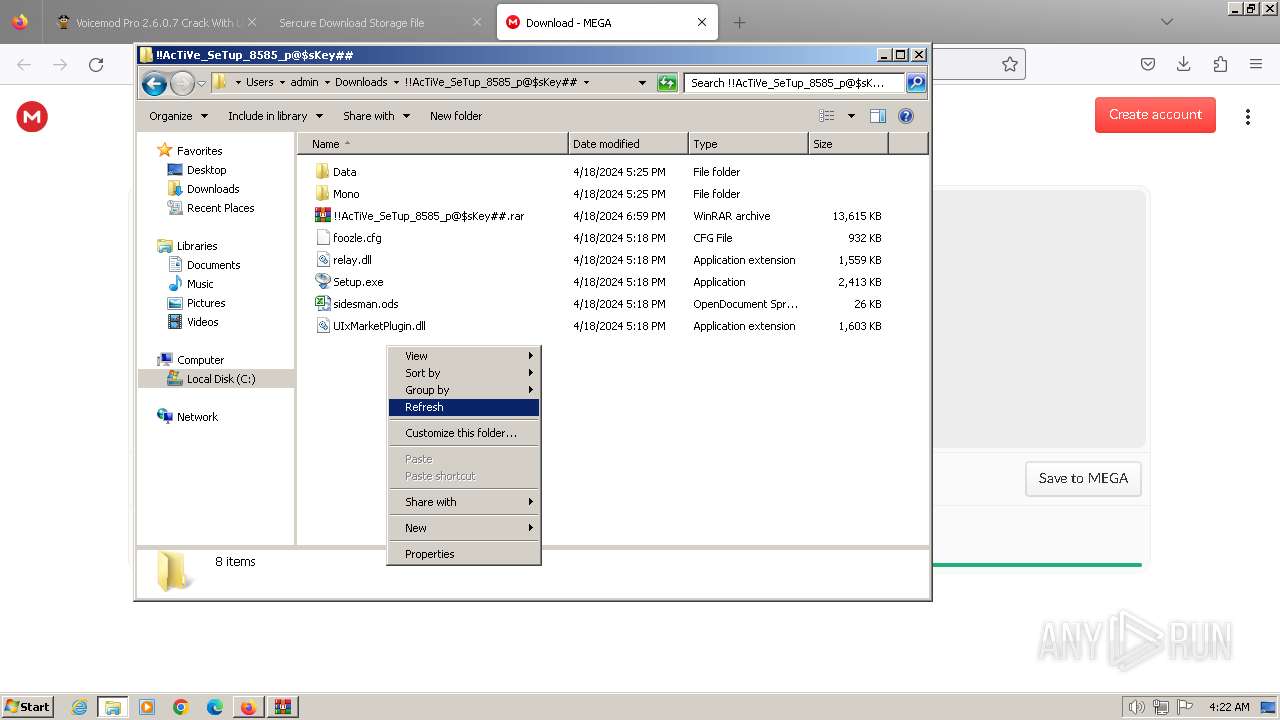Click the Save to MEGA button
This screenshot has height=720, width=1280.
pyautogui.click(x=1083, y=478)
